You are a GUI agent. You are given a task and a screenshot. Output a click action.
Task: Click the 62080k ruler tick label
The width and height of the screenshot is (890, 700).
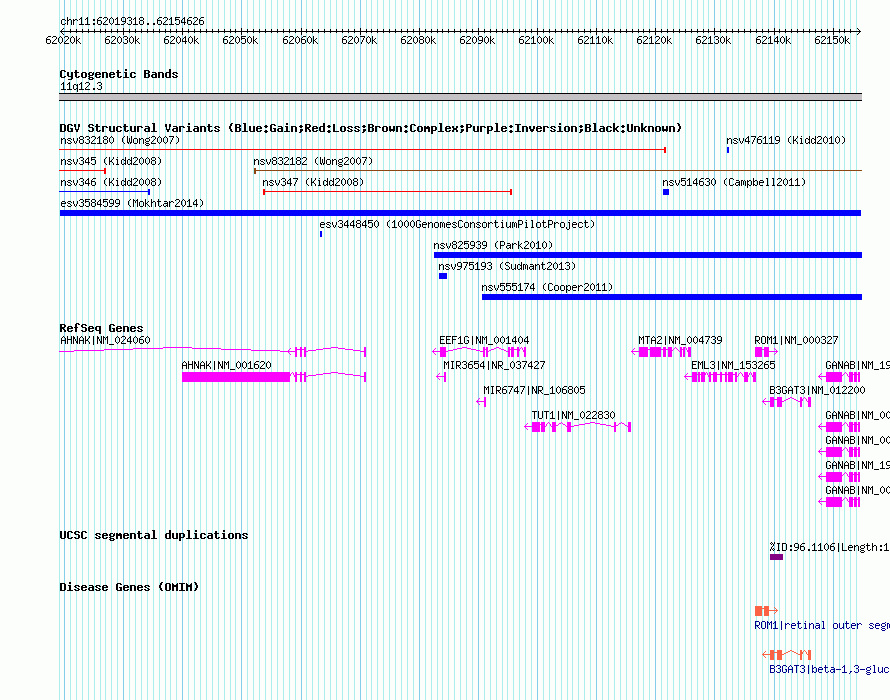(418, 40)
